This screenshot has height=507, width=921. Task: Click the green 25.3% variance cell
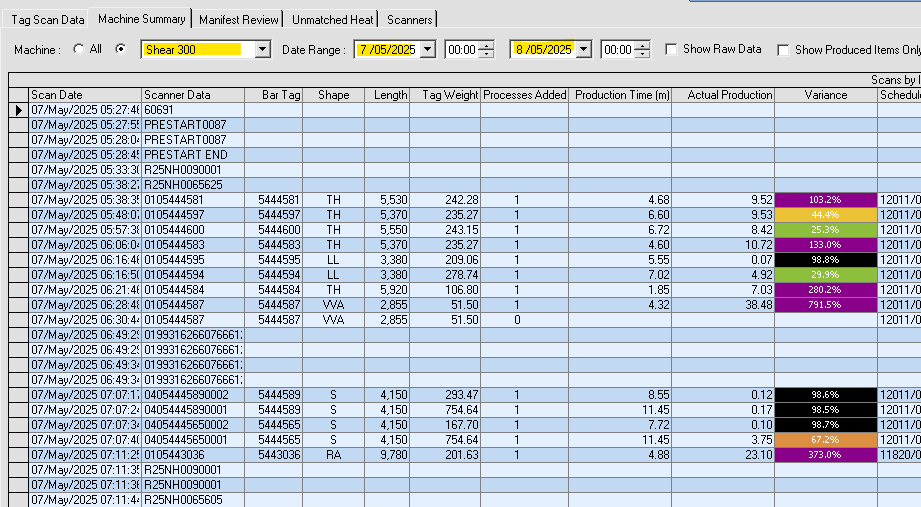tap(826, 230)
